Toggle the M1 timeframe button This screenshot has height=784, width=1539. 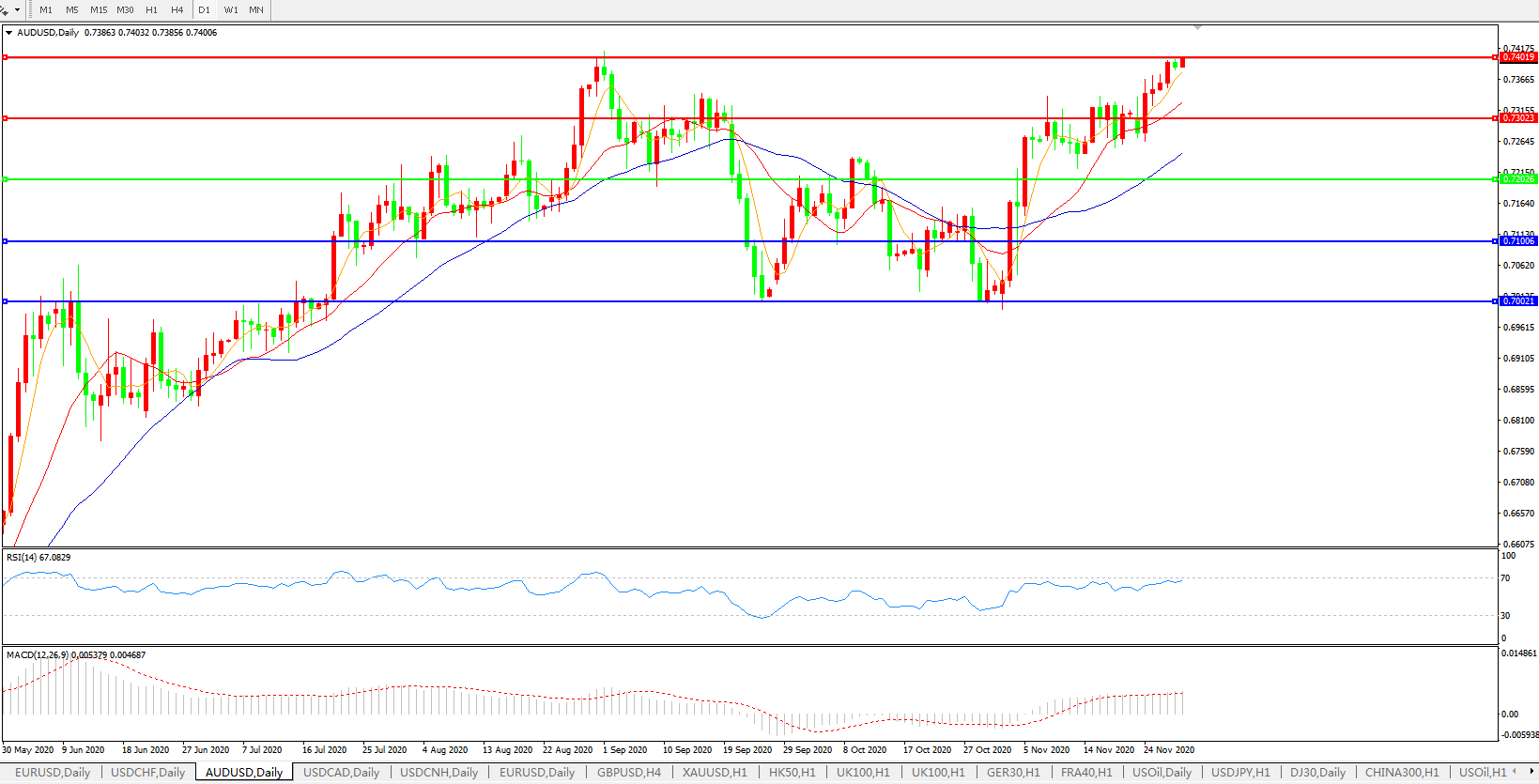(x=46, y=10)
